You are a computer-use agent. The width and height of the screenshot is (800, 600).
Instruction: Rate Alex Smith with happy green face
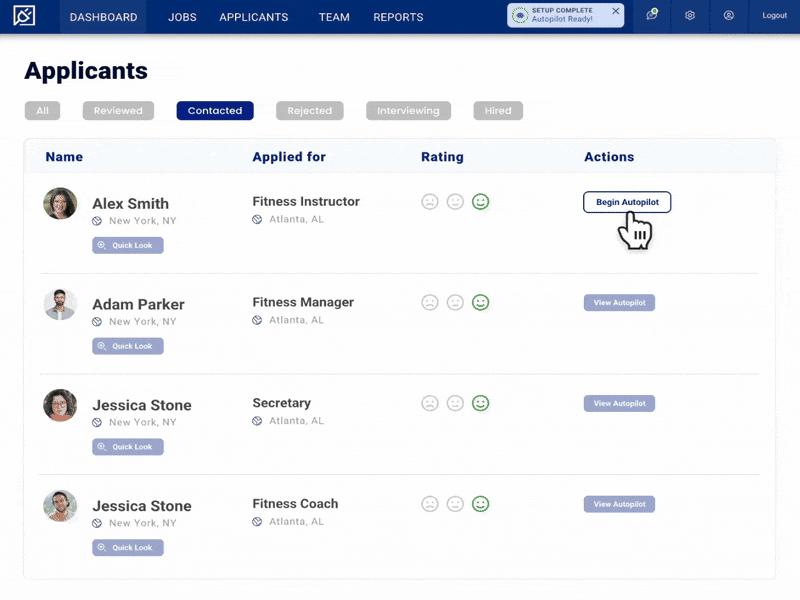(x=481, y=202)
